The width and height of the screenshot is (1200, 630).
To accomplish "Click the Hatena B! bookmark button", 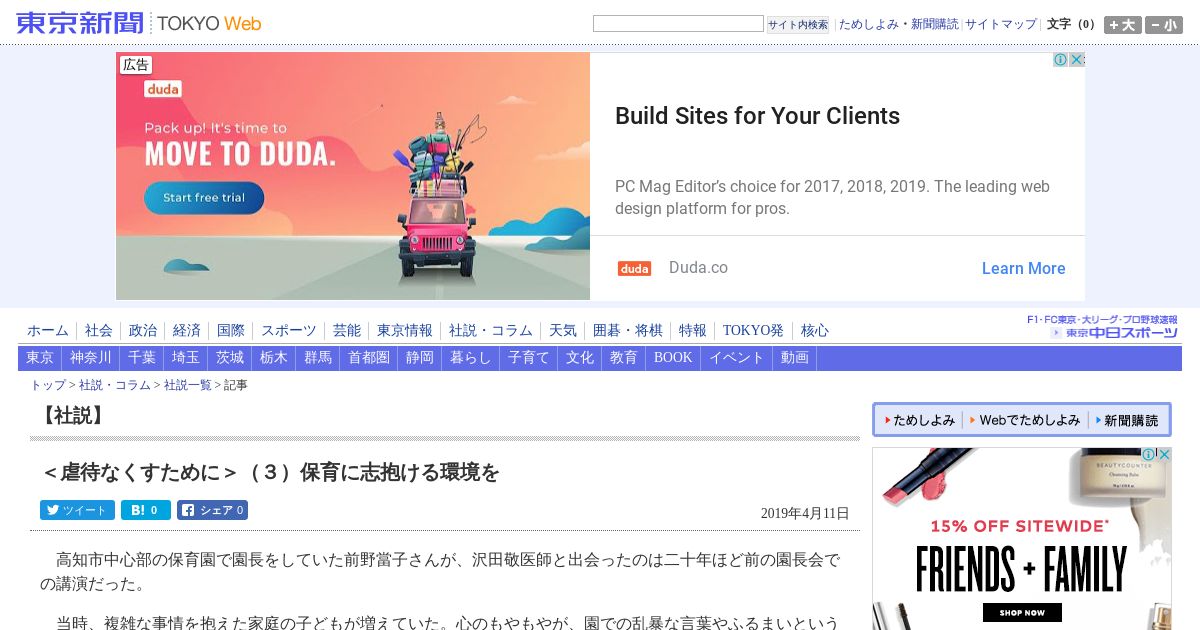I will [x=146, y=510].
